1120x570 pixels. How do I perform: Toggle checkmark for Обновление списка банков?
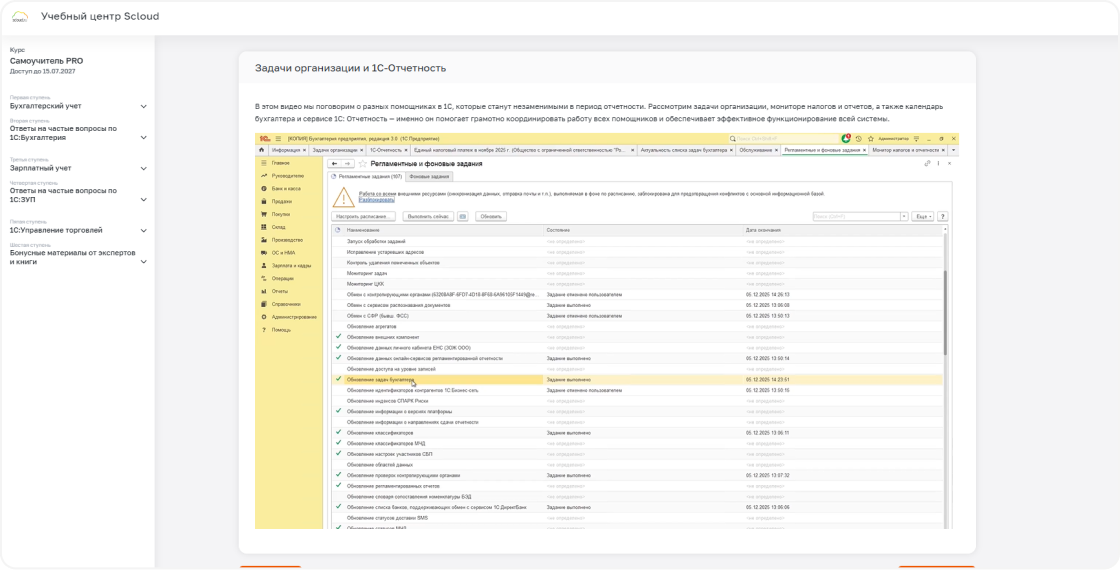click(339, 506)
